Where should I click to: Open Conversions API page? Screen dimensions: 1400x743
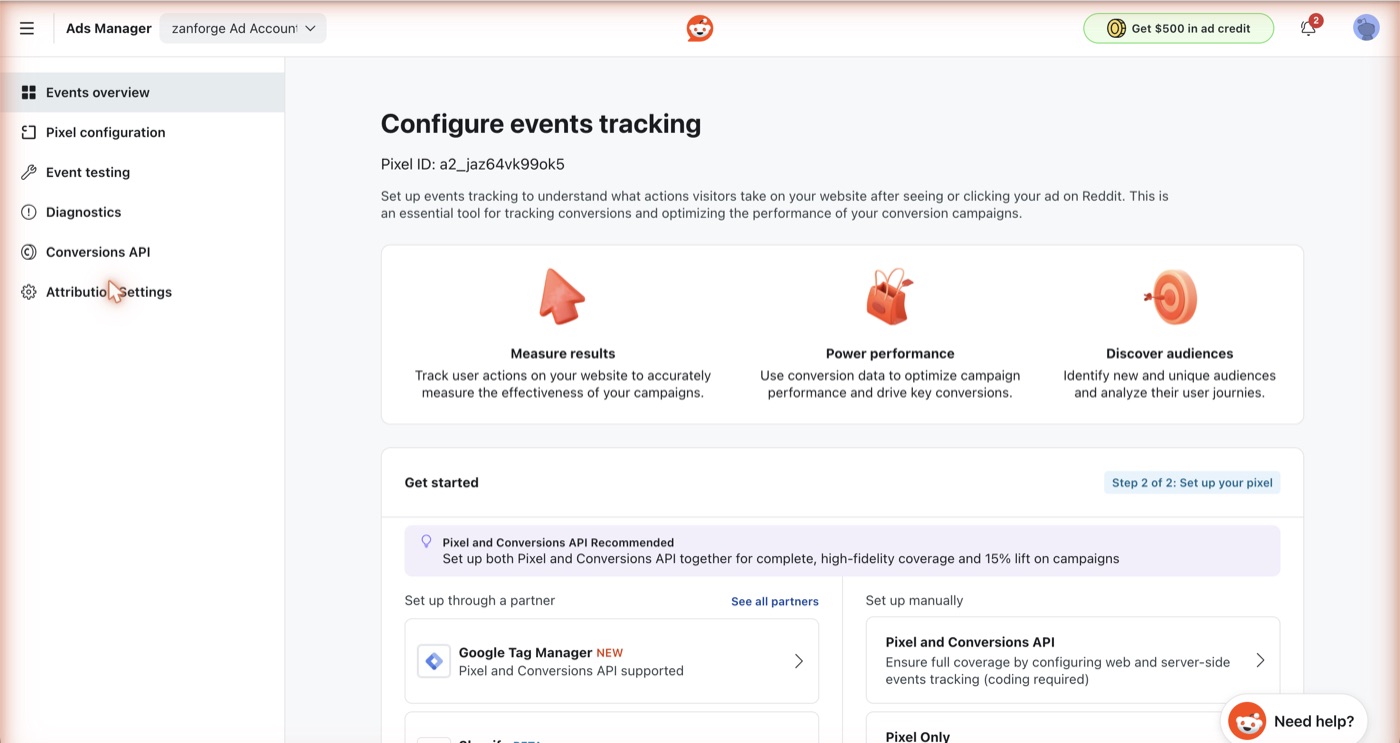(x=142, y=252)
